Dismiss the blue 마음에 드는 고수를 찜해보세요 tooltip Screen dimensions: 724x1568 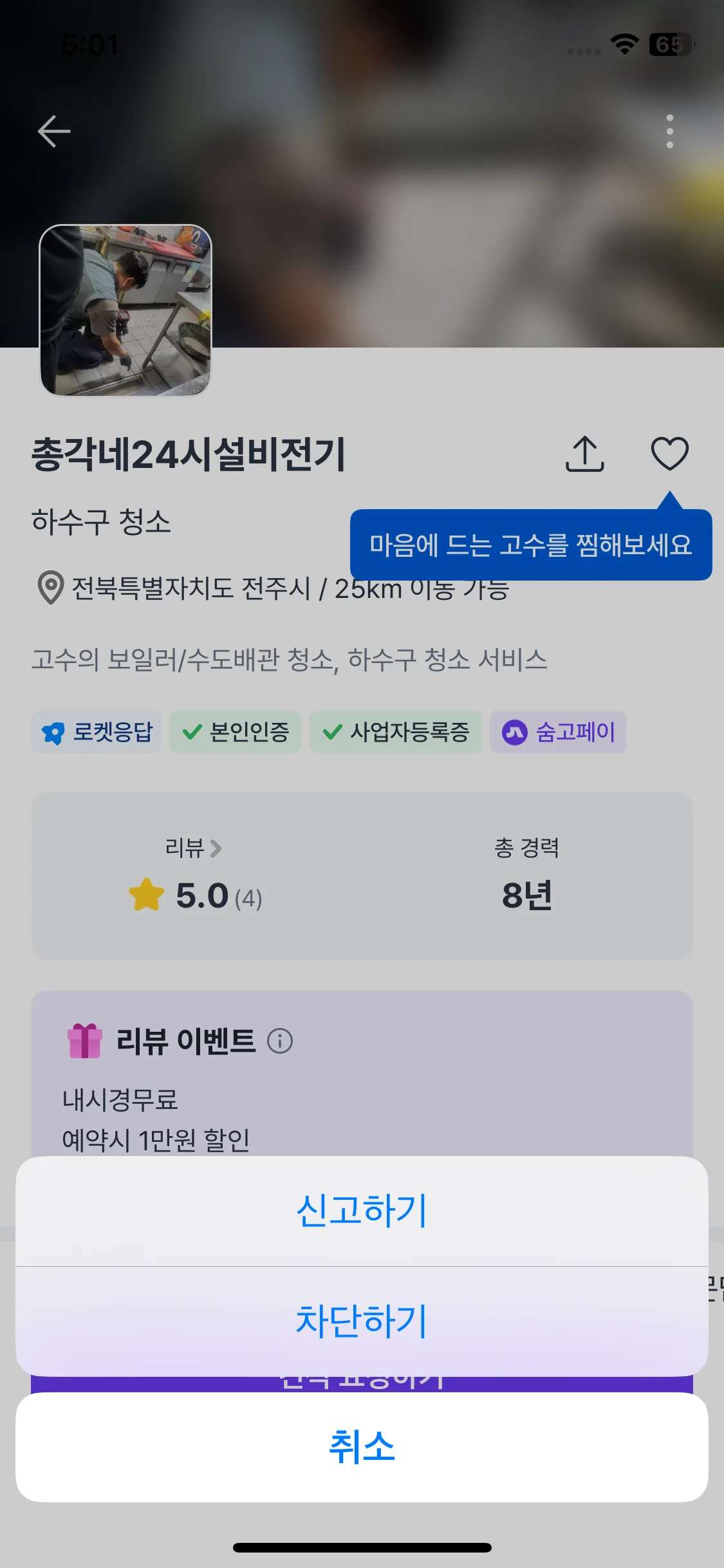point(530,545)
